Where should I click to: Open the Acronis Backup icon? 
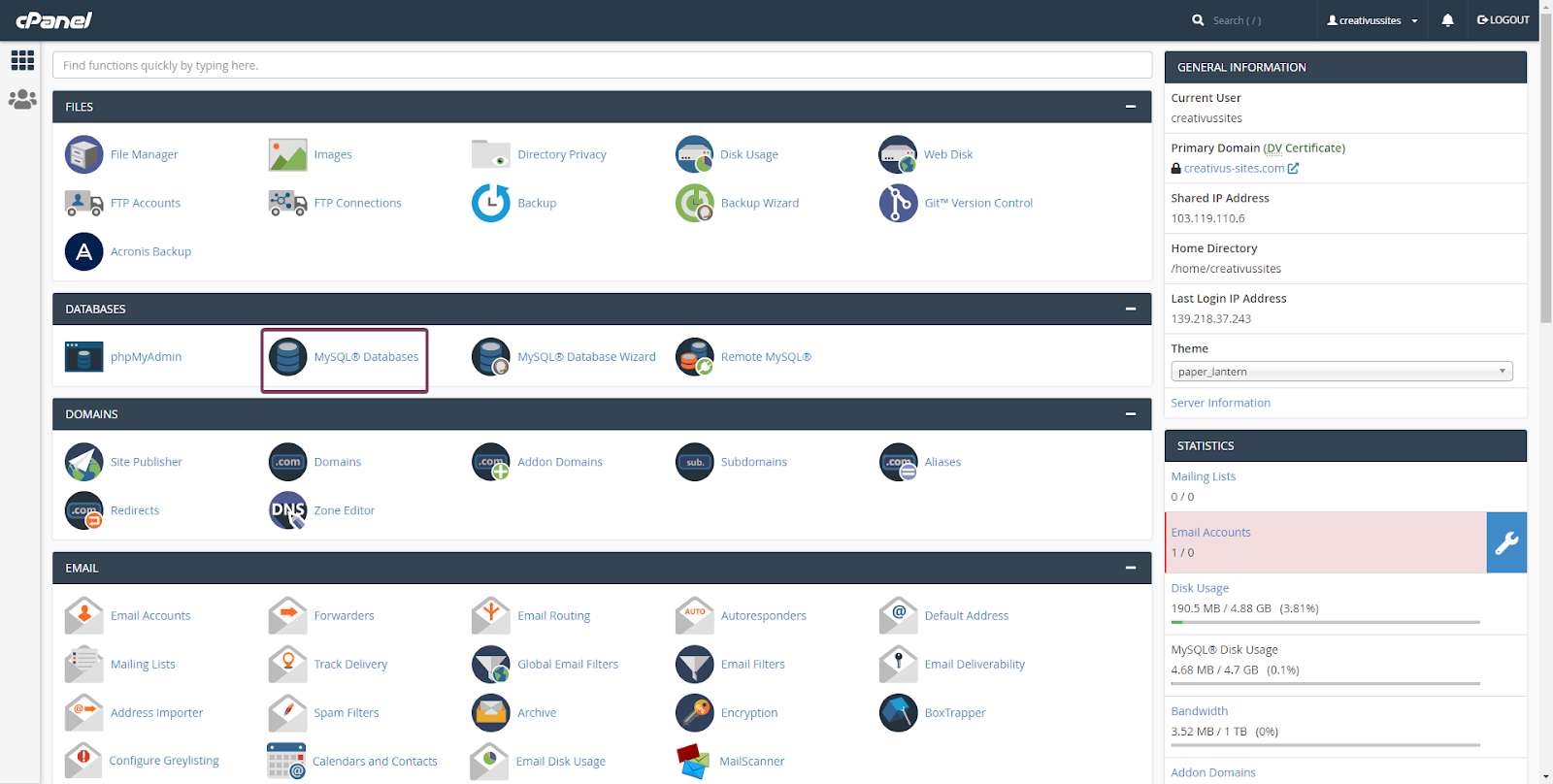click(83, 251)
